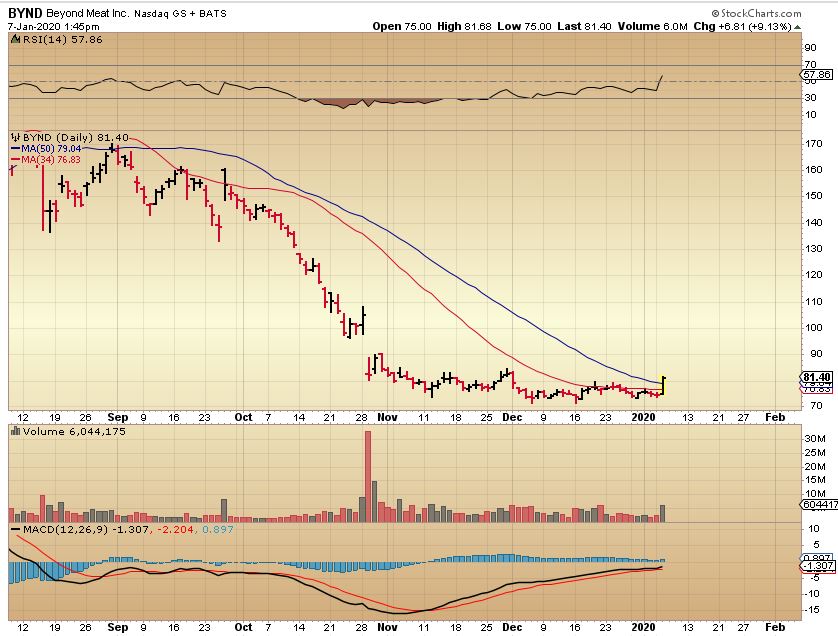Viewport: 838px width, 636px height.
Task: Open the StockCharts.com watermark link
Action: click(x=756, y=13)
